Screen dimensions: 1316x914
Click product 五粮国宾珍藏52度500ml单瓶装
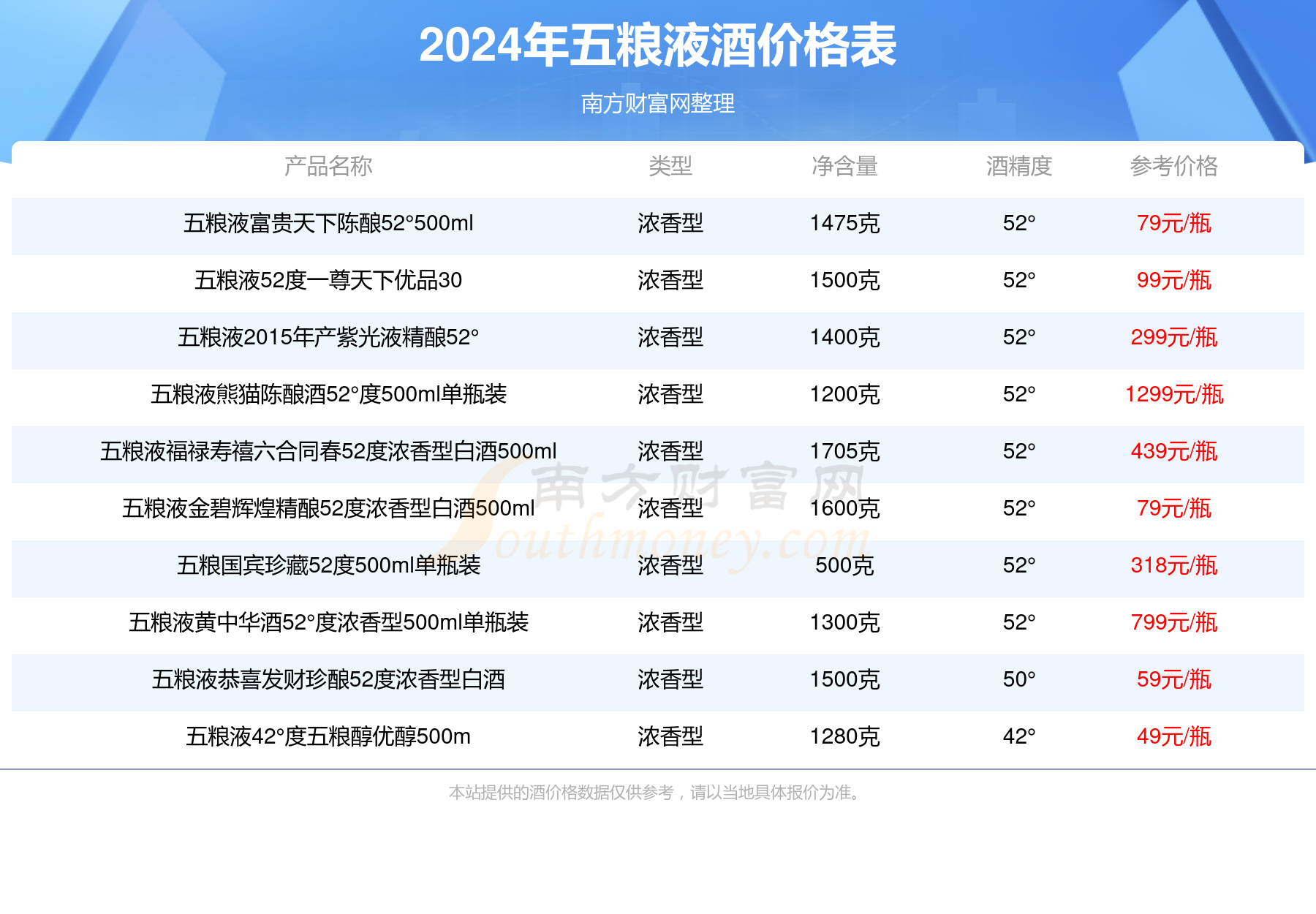pos(328,566)
